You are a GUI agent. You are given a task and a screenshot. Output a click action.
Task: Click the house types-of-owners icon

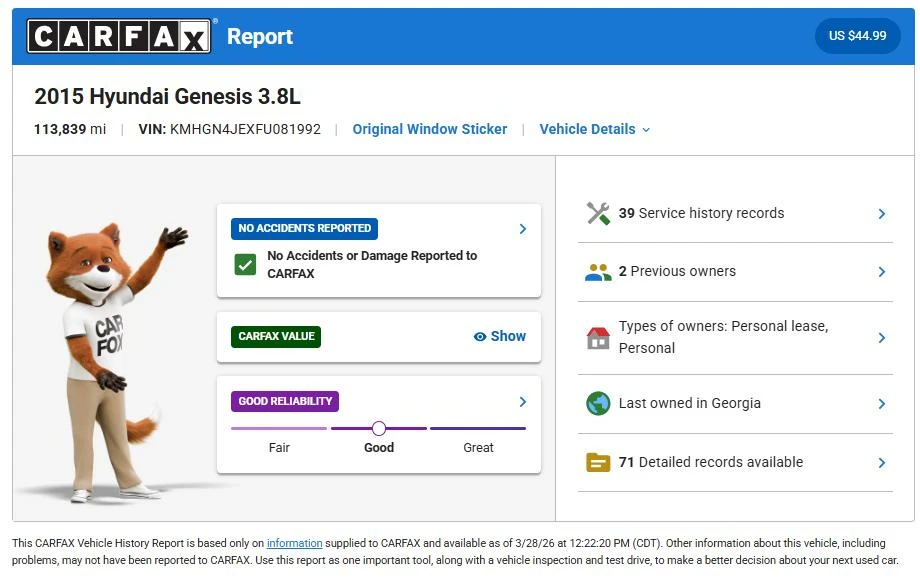point(598,338)
